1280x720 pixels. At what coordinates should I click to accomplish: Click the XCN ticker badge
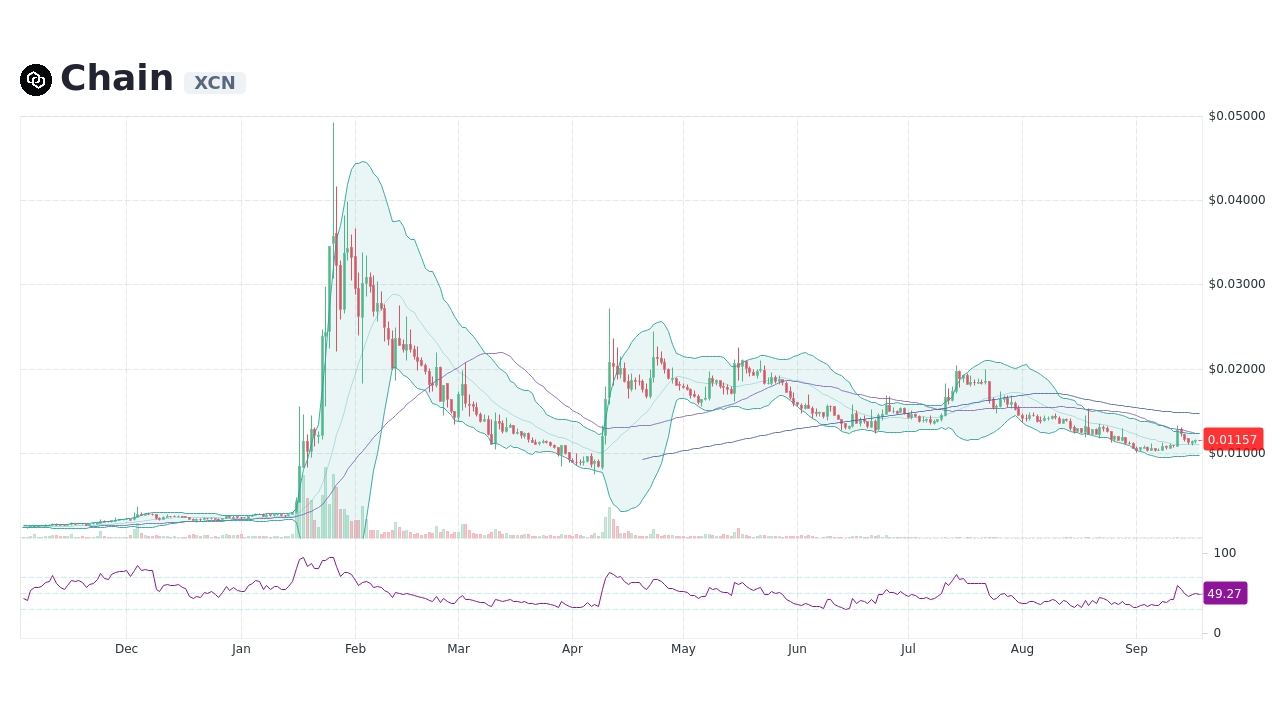[x=214, y=82]
